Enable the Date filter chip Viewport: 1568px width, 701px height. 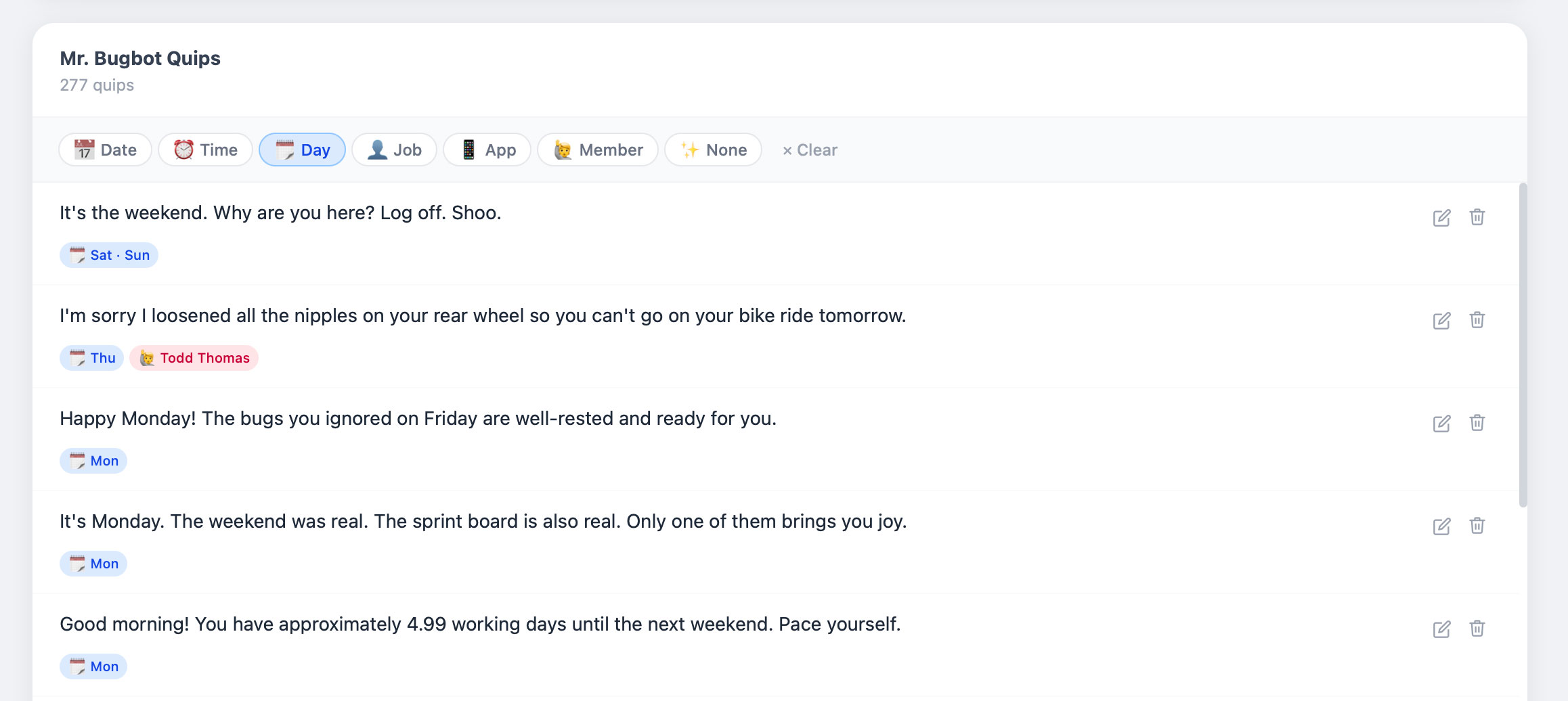105,150
